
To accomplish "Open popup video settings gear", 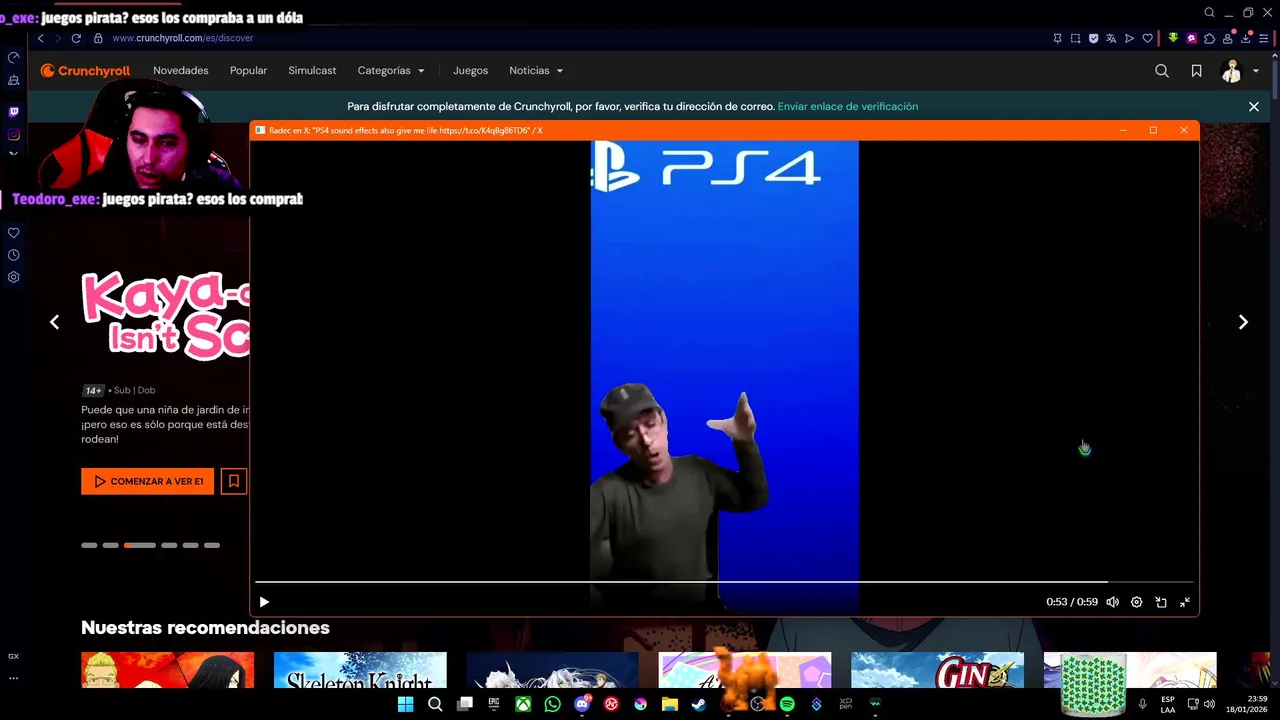I will point(1136,602).
